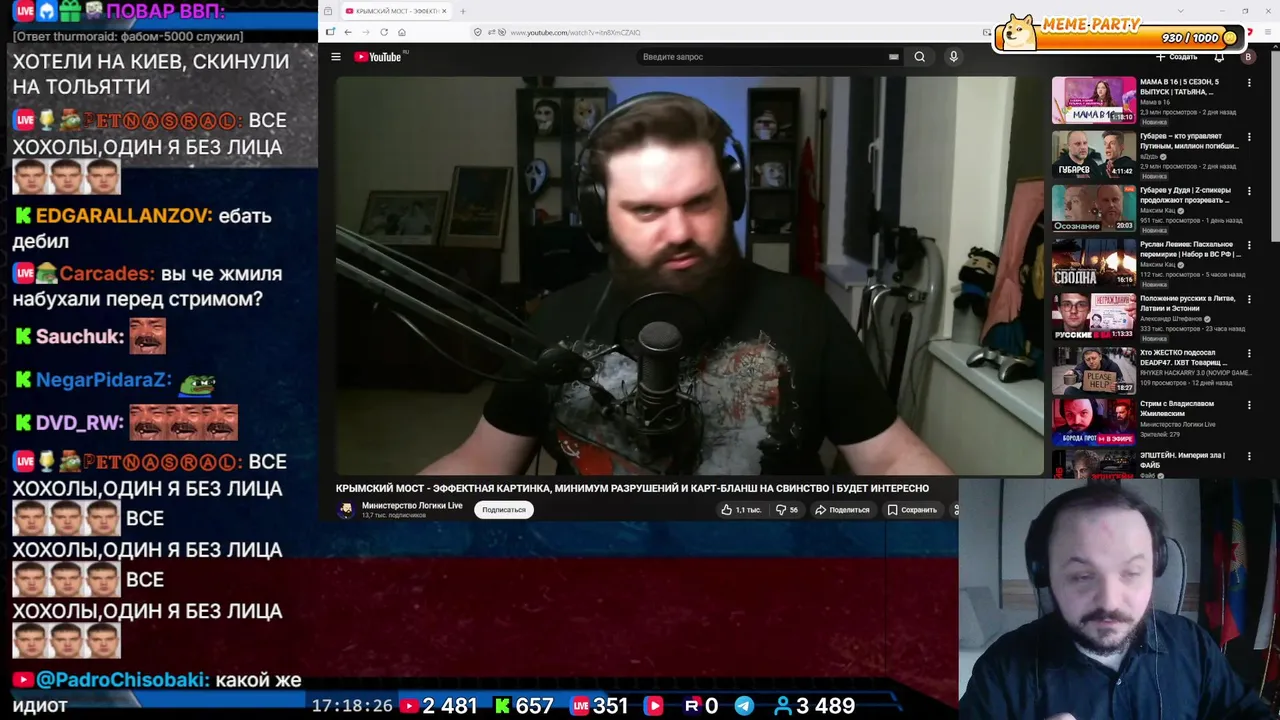
Task: Click the Создать create button
Action: click(1176, 57)
